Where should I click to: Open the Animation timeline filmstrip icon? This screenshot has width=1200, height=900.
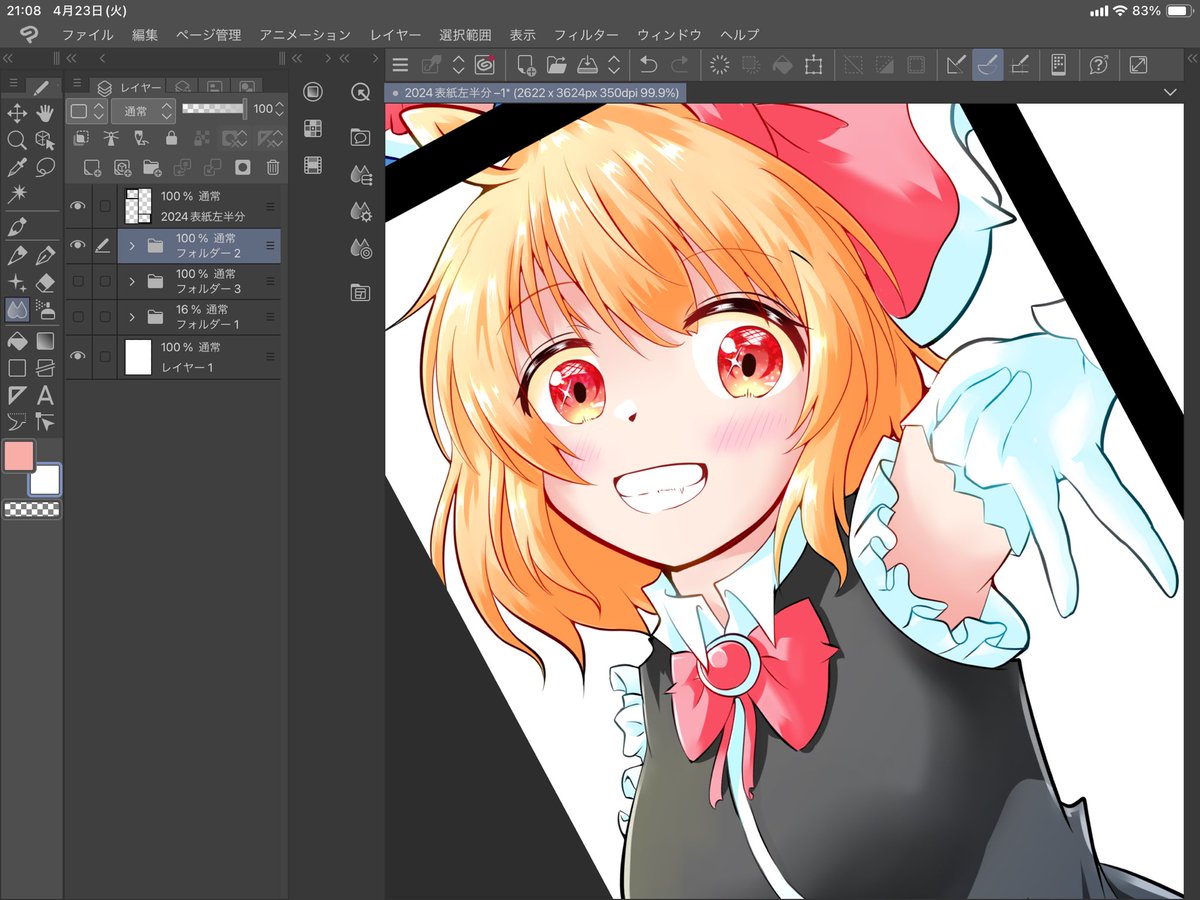coord(313,165)
